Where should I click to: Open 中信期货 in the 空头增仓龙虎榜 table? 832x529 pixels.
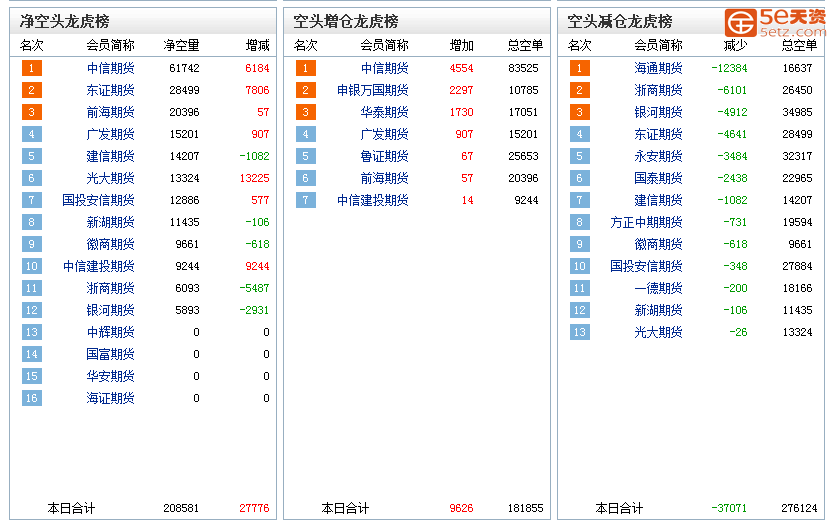pos(385,68)
